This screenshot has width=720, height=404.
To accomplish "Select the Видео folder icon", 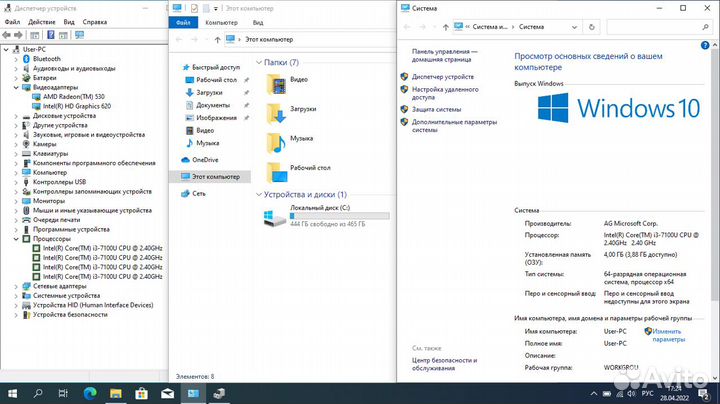I will tap(276, 84).
